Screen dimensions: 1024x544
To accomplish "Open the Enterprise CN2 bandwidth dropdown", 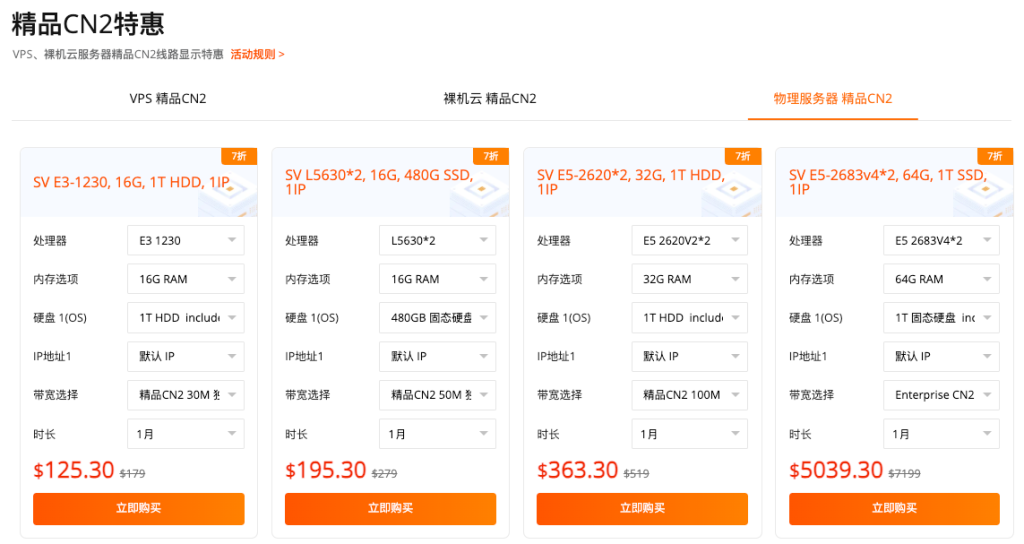I will click(941, 395).
